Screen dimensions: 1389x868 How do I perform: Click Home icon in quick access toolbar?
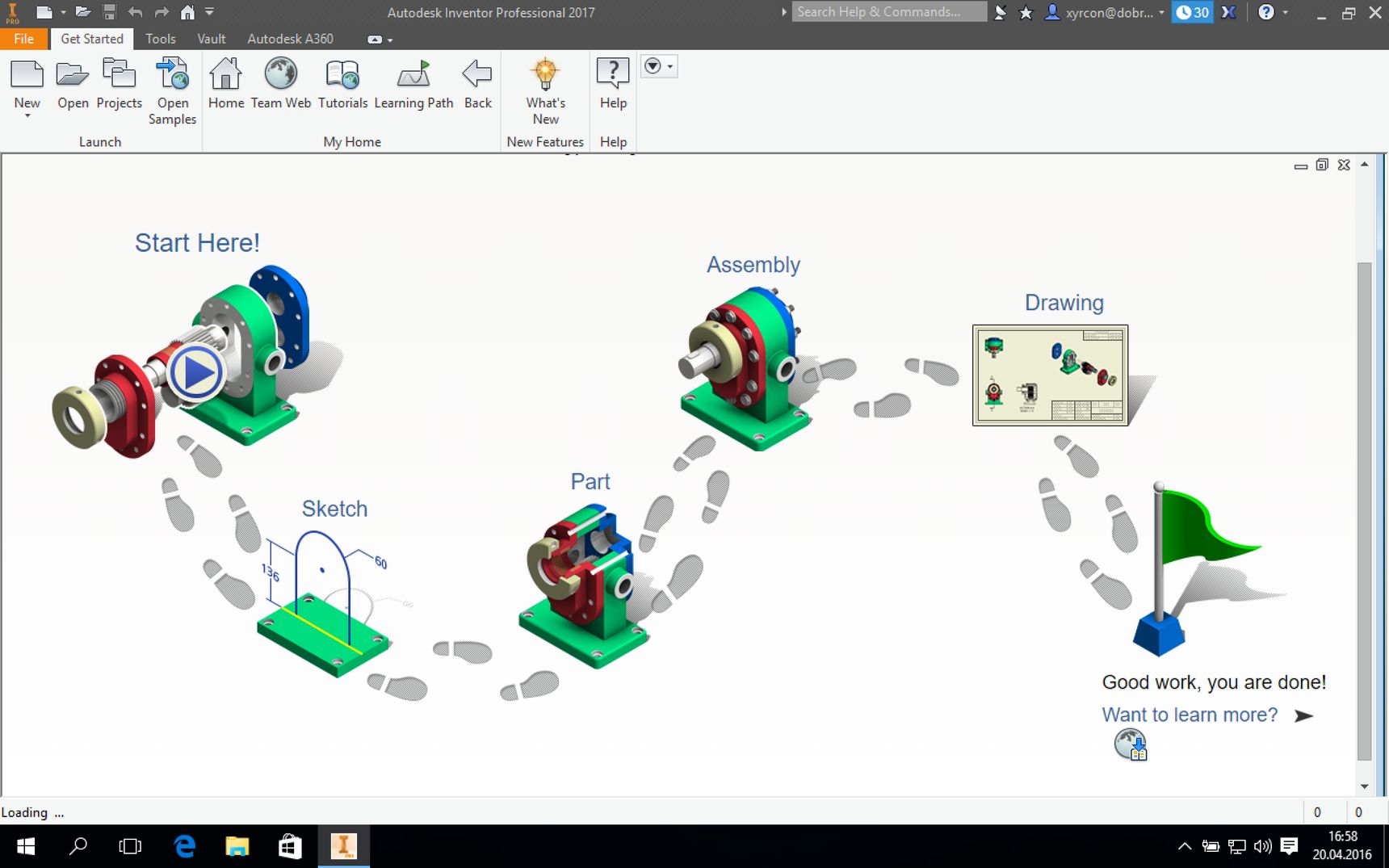click(x=187, y=12)
